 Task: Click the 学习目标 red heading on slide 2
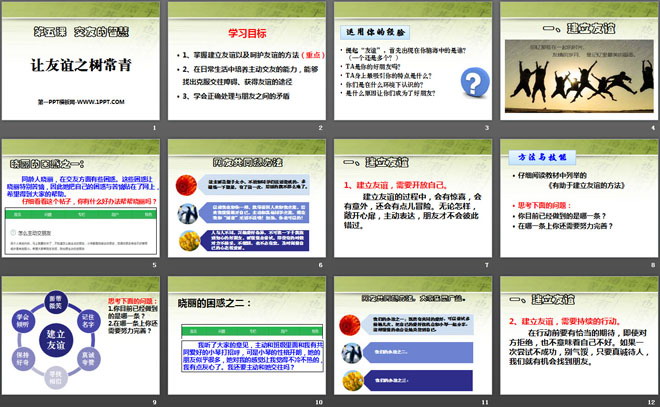[x=247, y=33]
